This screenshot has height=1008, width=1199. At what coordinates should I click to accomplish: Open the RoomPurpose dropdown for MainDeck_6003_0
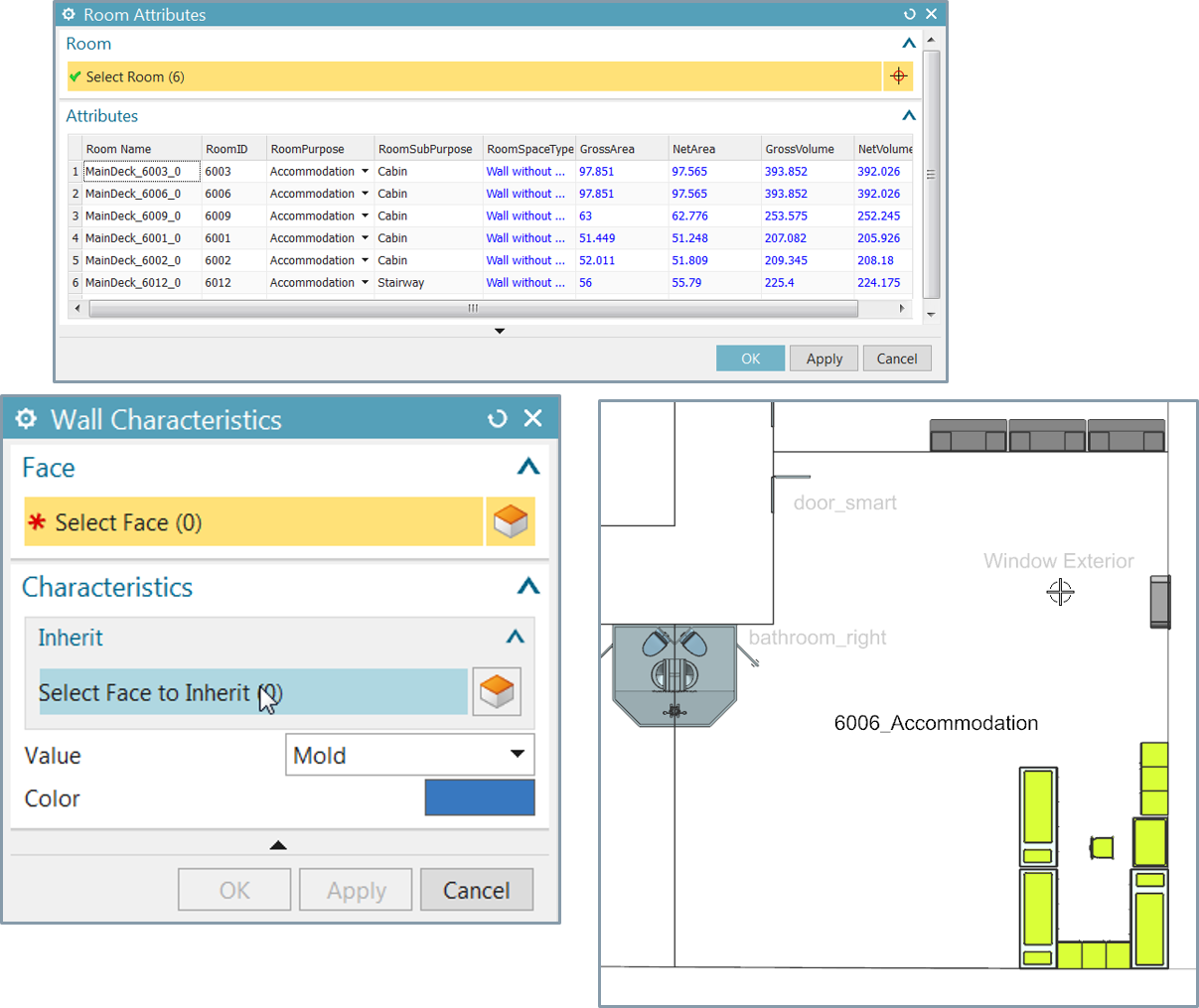tap(364, 171)
